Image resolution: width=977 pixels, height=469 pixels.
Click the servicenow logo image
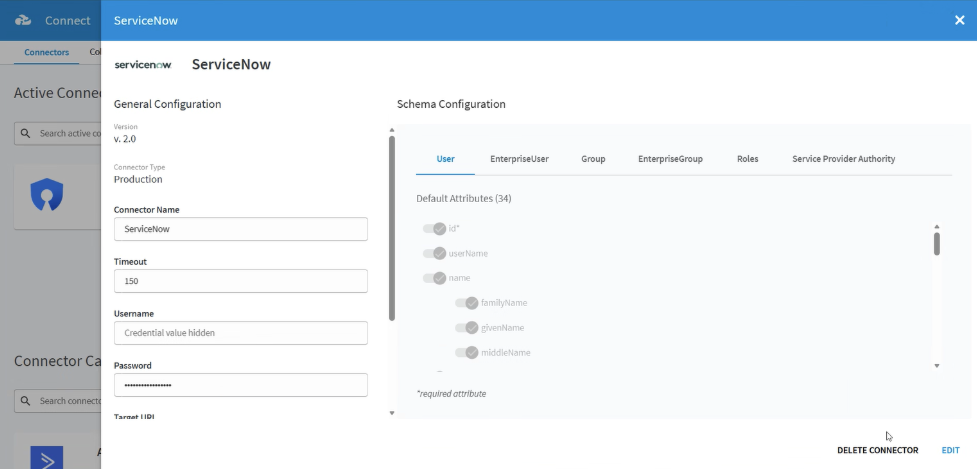[x=143, y=65]
